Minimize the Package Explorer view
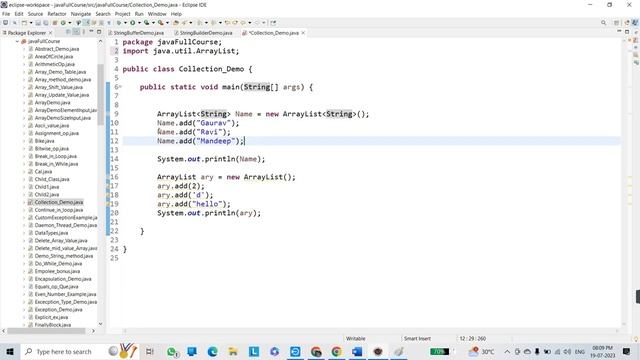The width and height of the screenshot is (640, 360). click(91, 32)
